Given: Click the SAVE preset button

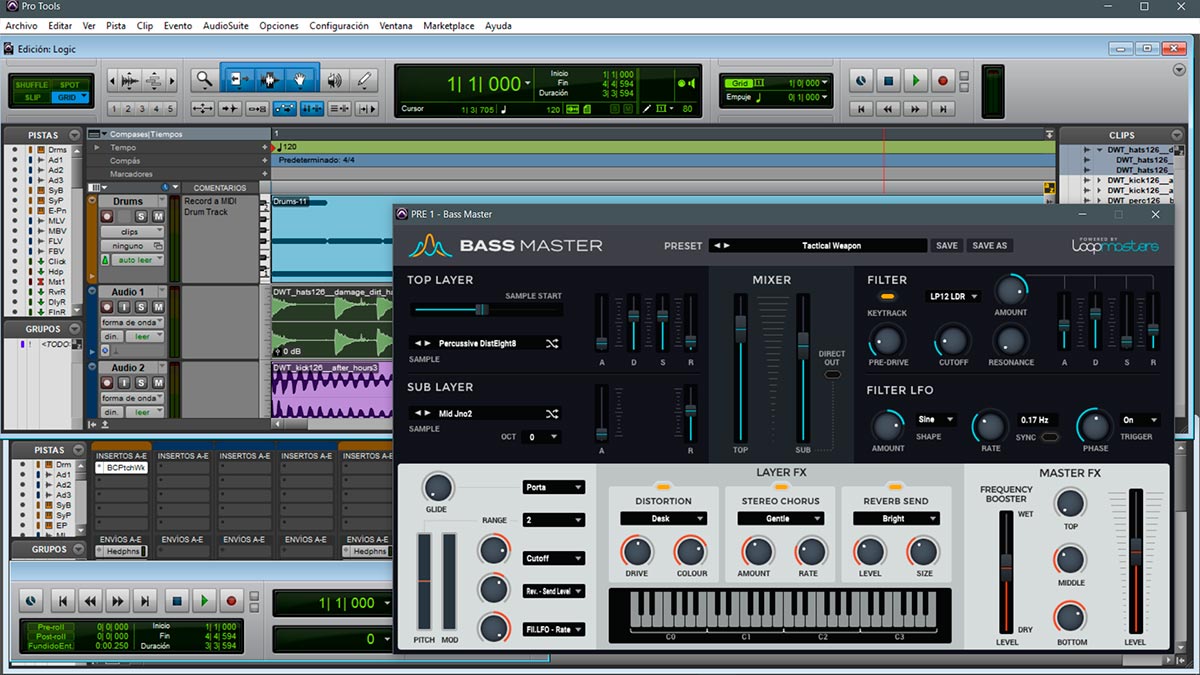Looking at the screenshot, I should (946, 245).
